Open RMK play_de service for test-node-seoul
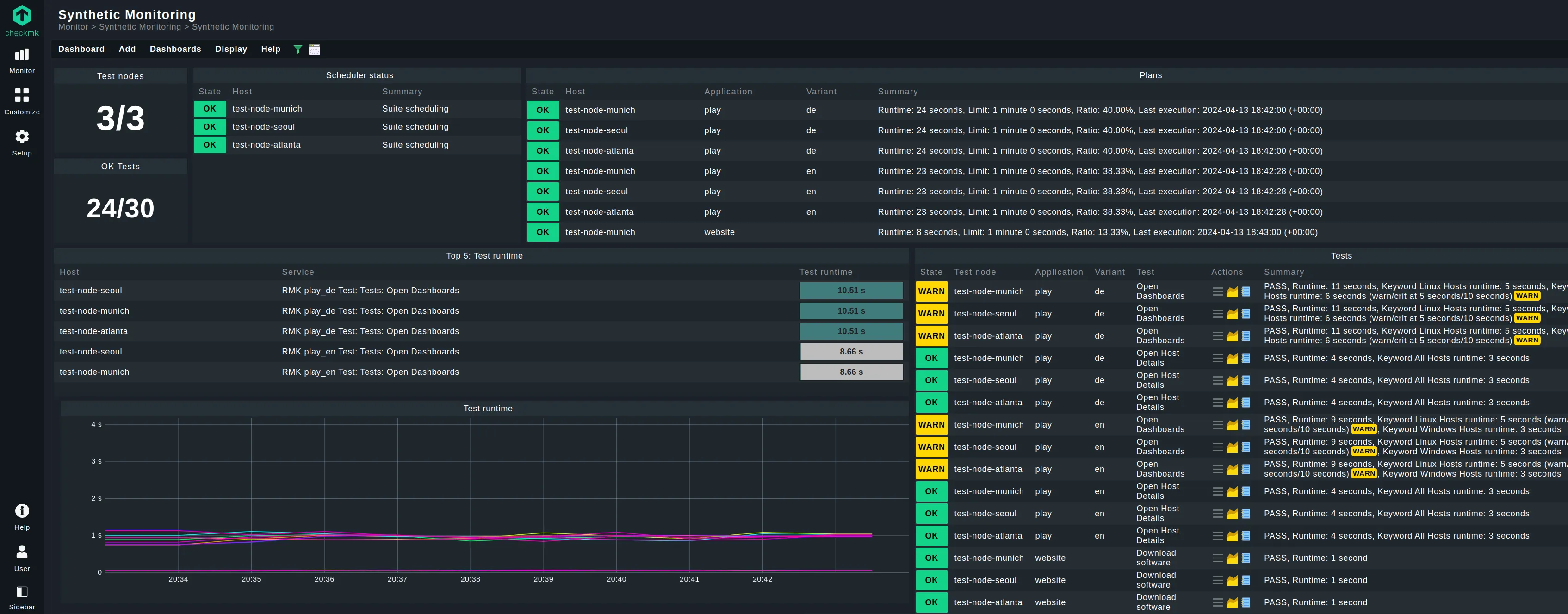The height and width of the screenshot is (614, 1568). [370, 291]
